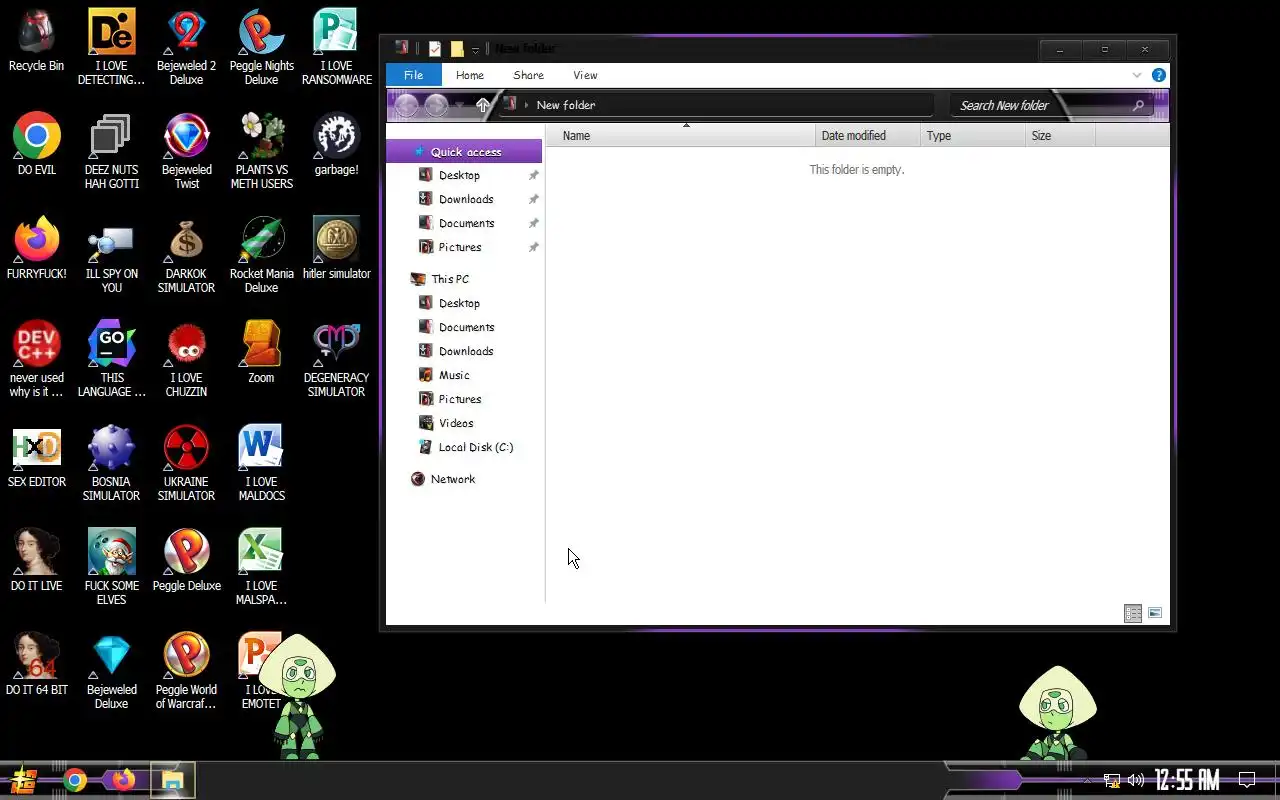This screenshot has height=800, width=1280.
Task: Unpin Desktop from Quick access via pin icon
Action: coord(533,175)
